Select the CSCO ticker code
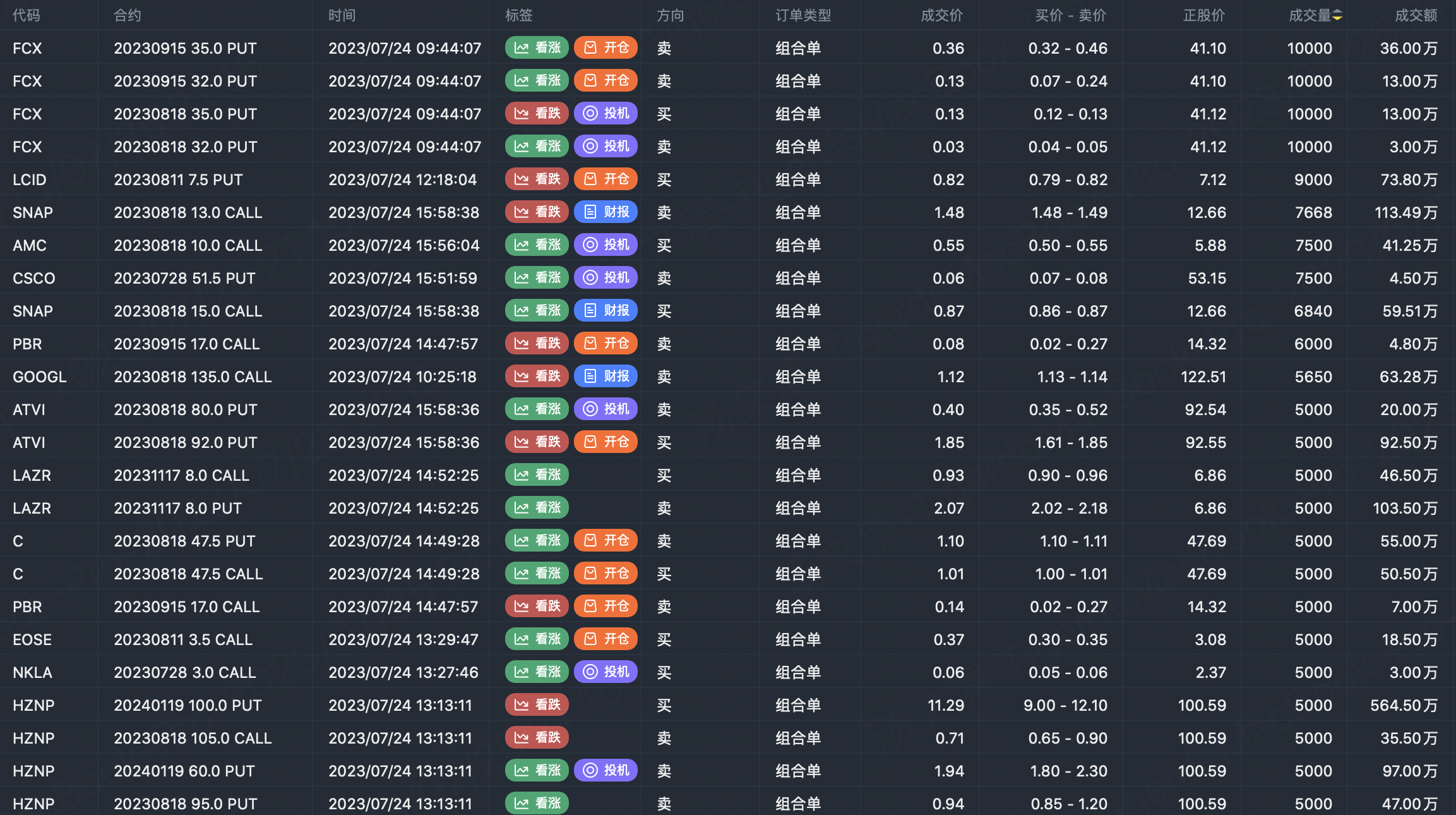The height and width of the screenshot is (815, 1456). [x=34, y=279]
